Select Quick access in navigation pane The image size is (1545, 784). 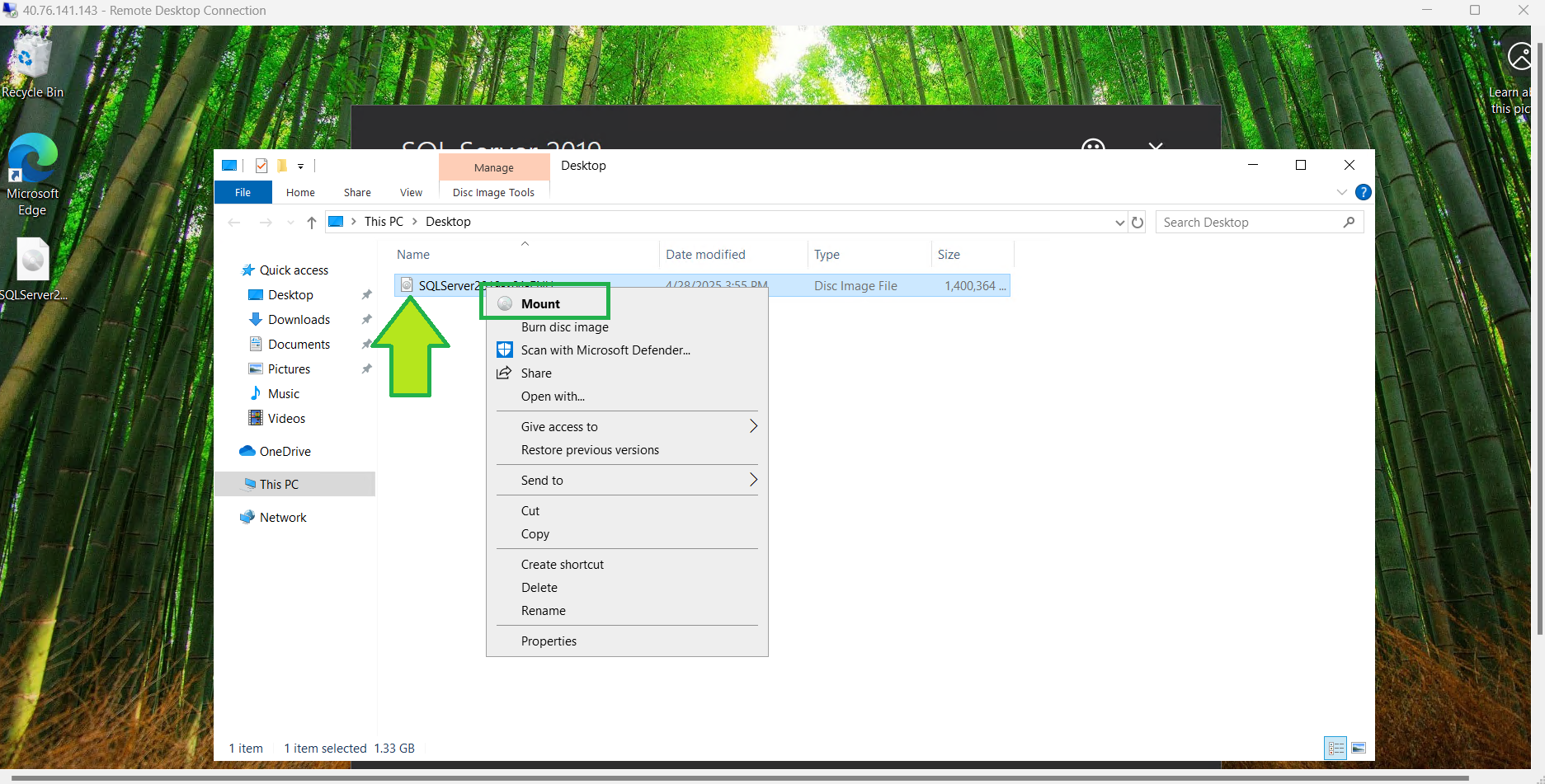[x=294, y=270]
